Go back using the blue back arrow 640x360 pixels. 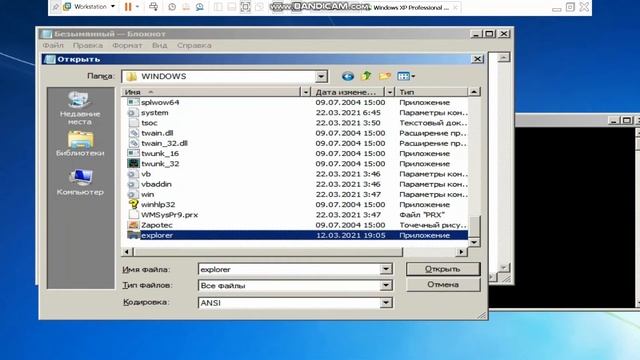click(x=348, y=76)
